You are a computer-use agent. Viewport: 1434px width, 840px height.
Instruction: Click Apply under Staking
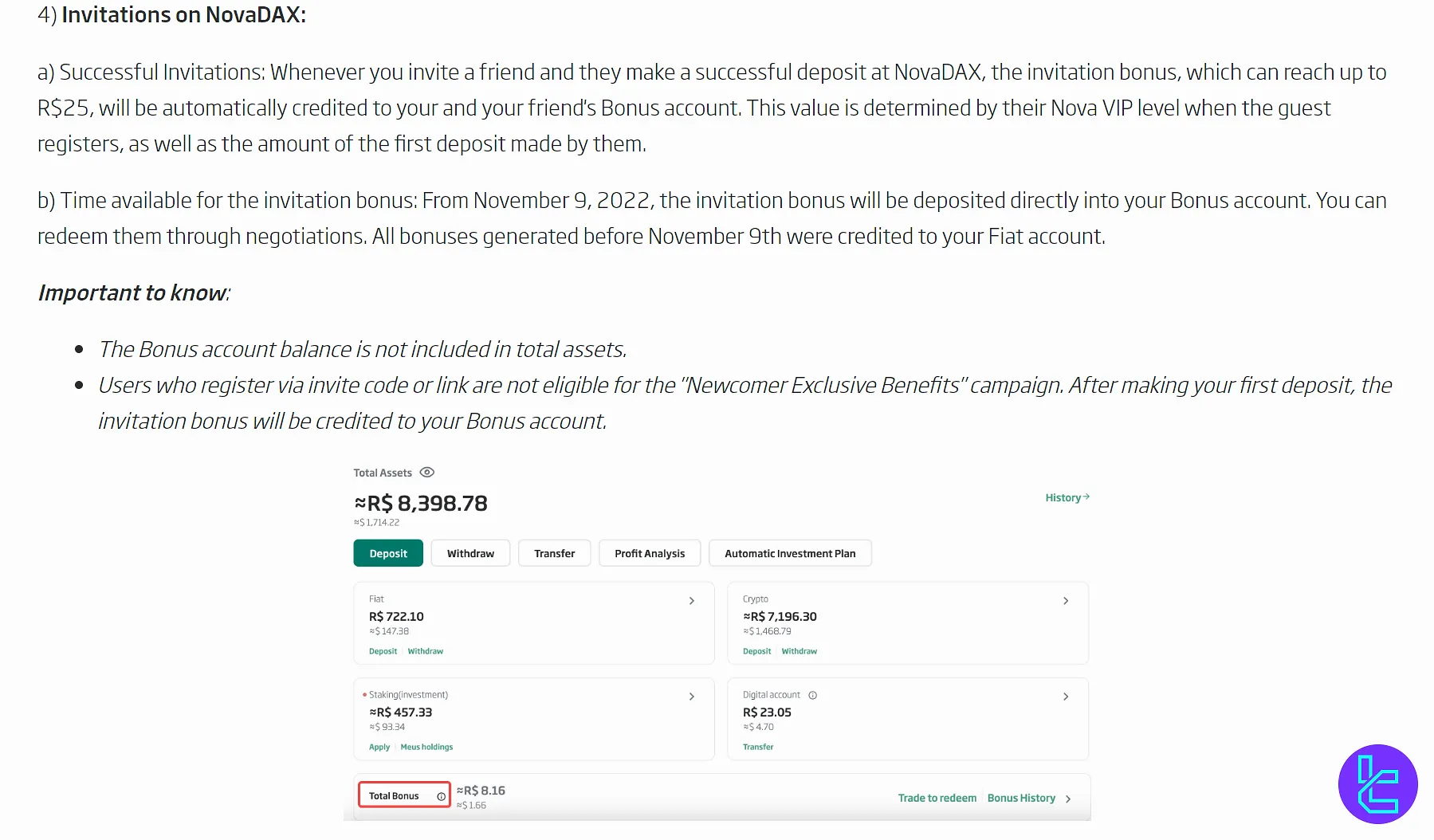click(x=379, y=747)
